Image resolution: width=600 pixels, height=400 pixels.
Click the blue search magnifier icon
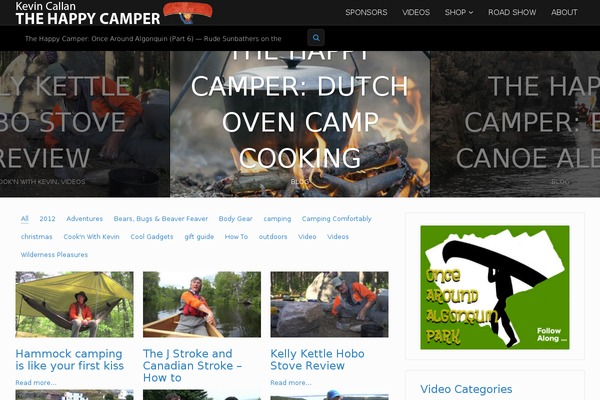point(316,38)
